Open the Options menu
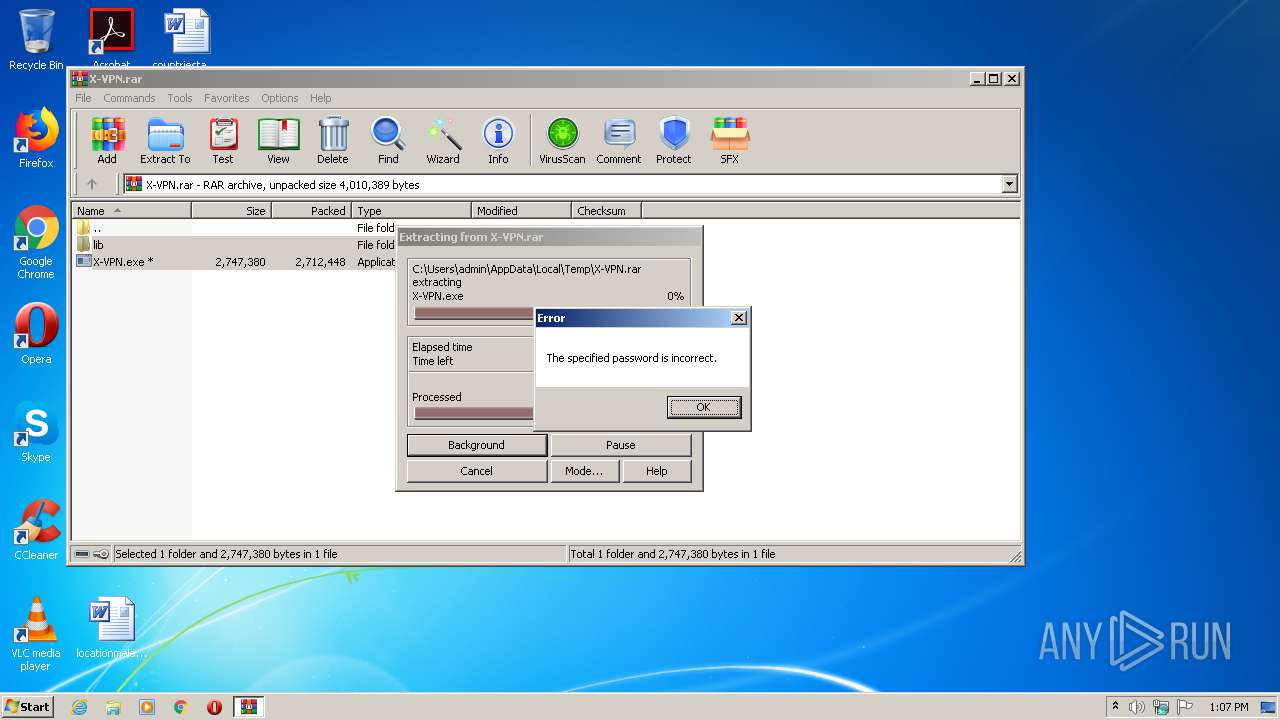Screen dimensions: 1280x720 pos(280,98)
